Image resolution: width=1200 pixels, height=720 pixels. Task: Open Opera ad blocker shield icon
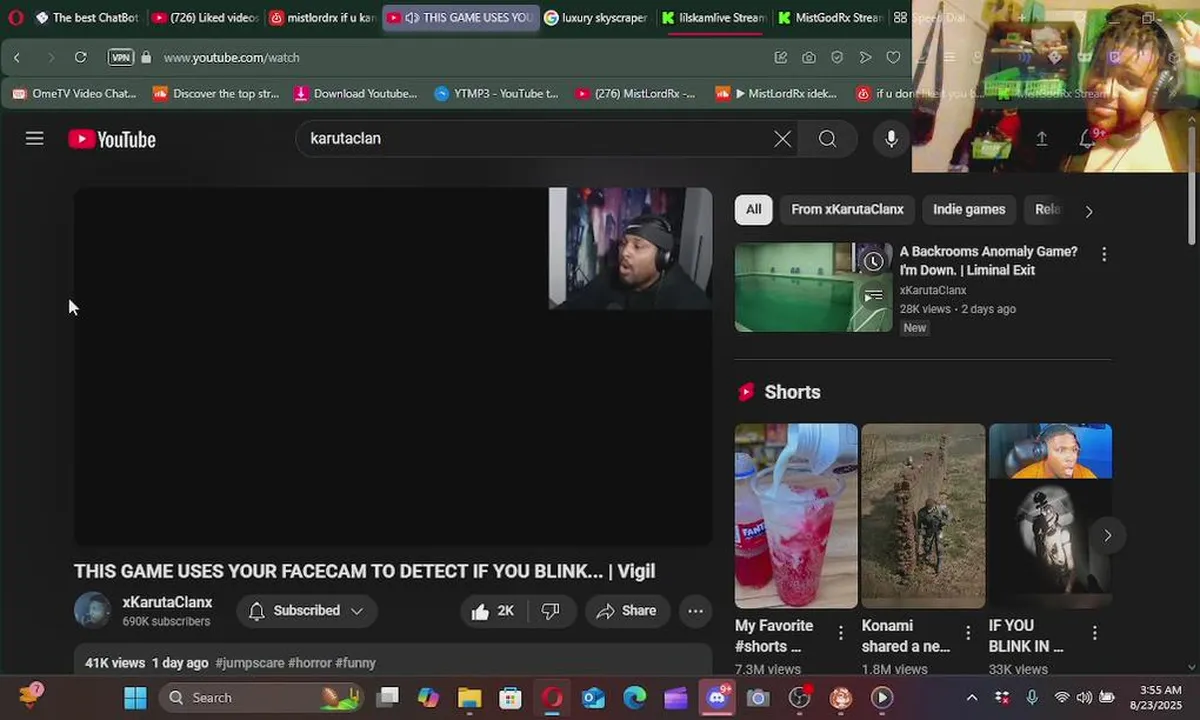837,58
